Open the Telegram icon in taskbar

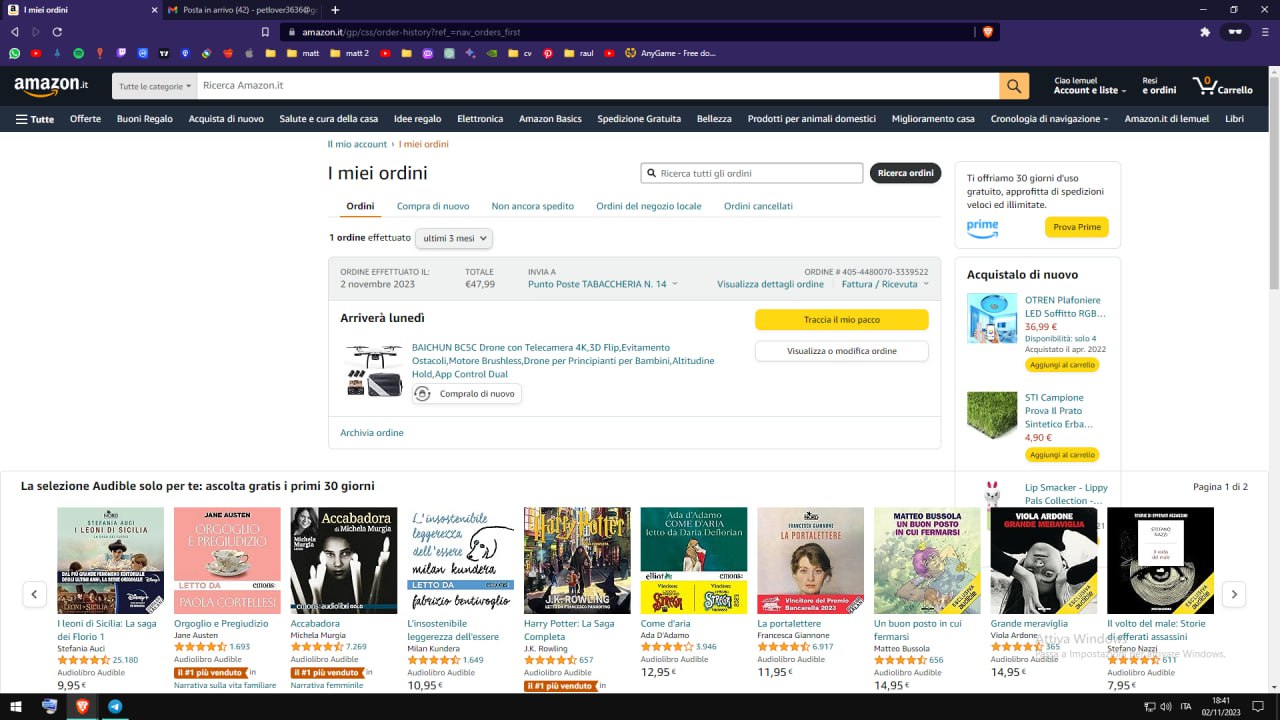[x=115, y=706]
